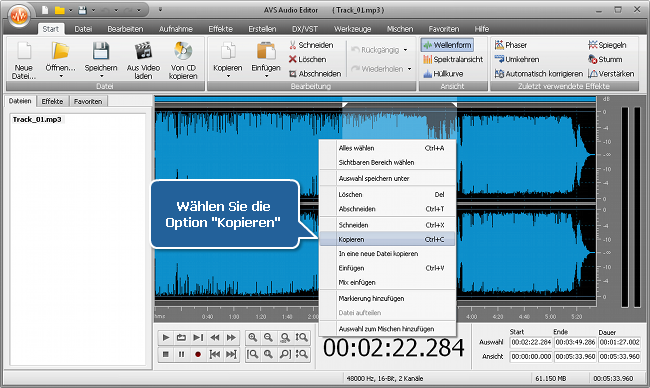Viewport: 650px width, 388px height.
Task: Click the Auswahl Ende time field
Action: tap(575, 342)
